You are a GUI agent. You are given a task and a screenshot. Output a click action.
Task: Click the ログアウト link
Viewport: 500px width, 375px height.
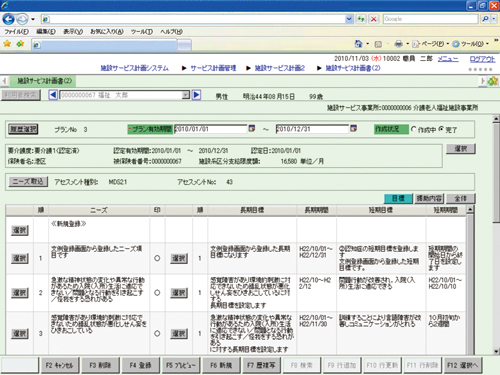482,59
